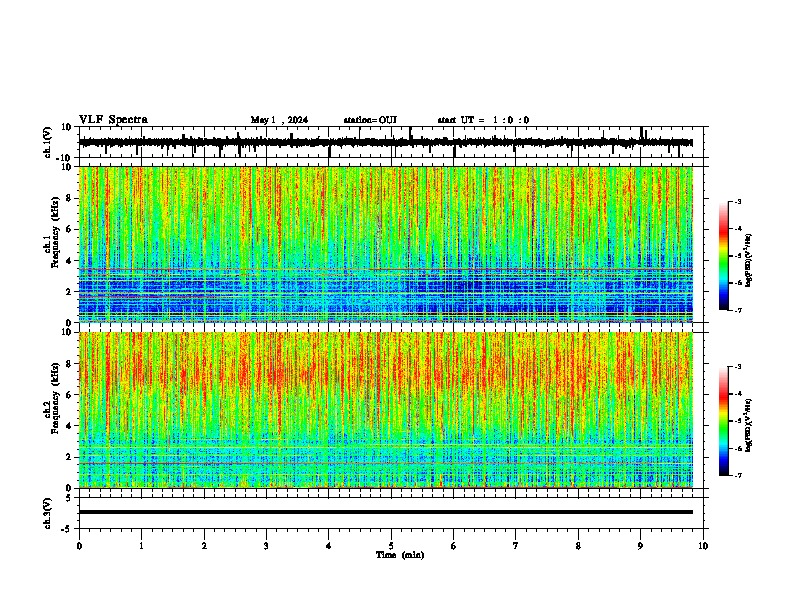The width and height of the screenshot is (792, 612).
Task: Click time axis tick label '10'
Action: [703, 546]
